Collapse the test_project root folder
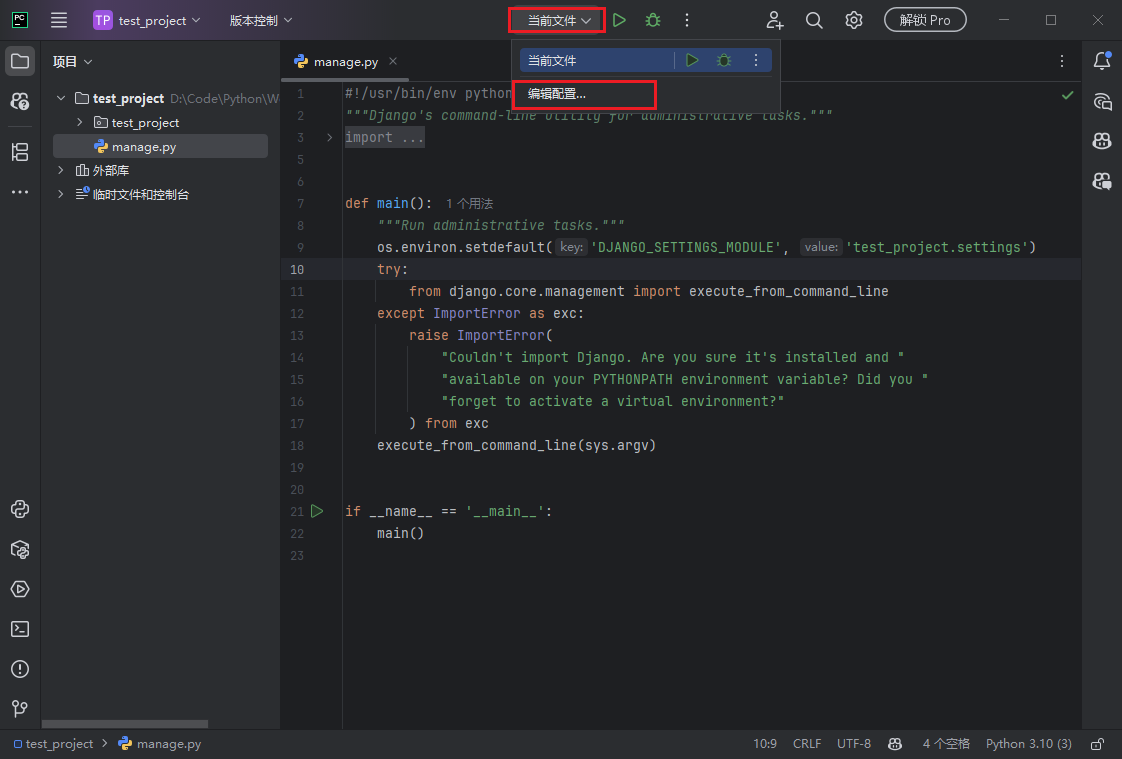 click(x=62, y=98)
